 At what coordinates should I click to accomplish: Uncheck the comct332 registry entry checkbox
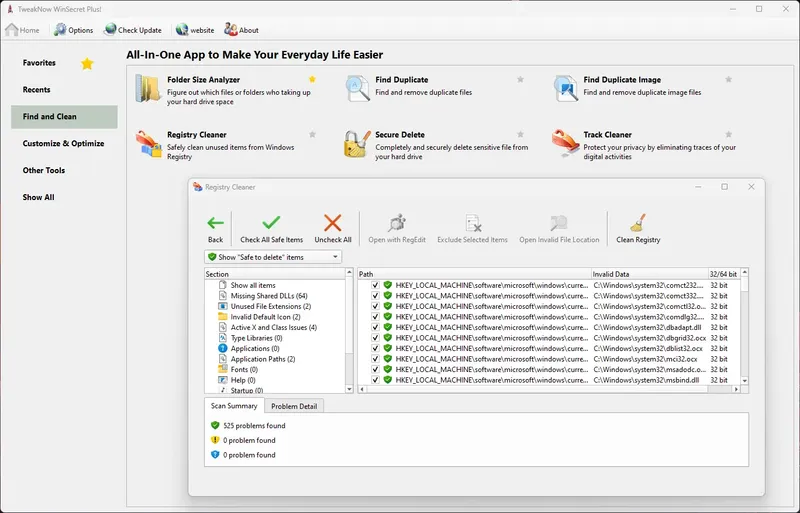pyautogui.click(x=376, y=296)
